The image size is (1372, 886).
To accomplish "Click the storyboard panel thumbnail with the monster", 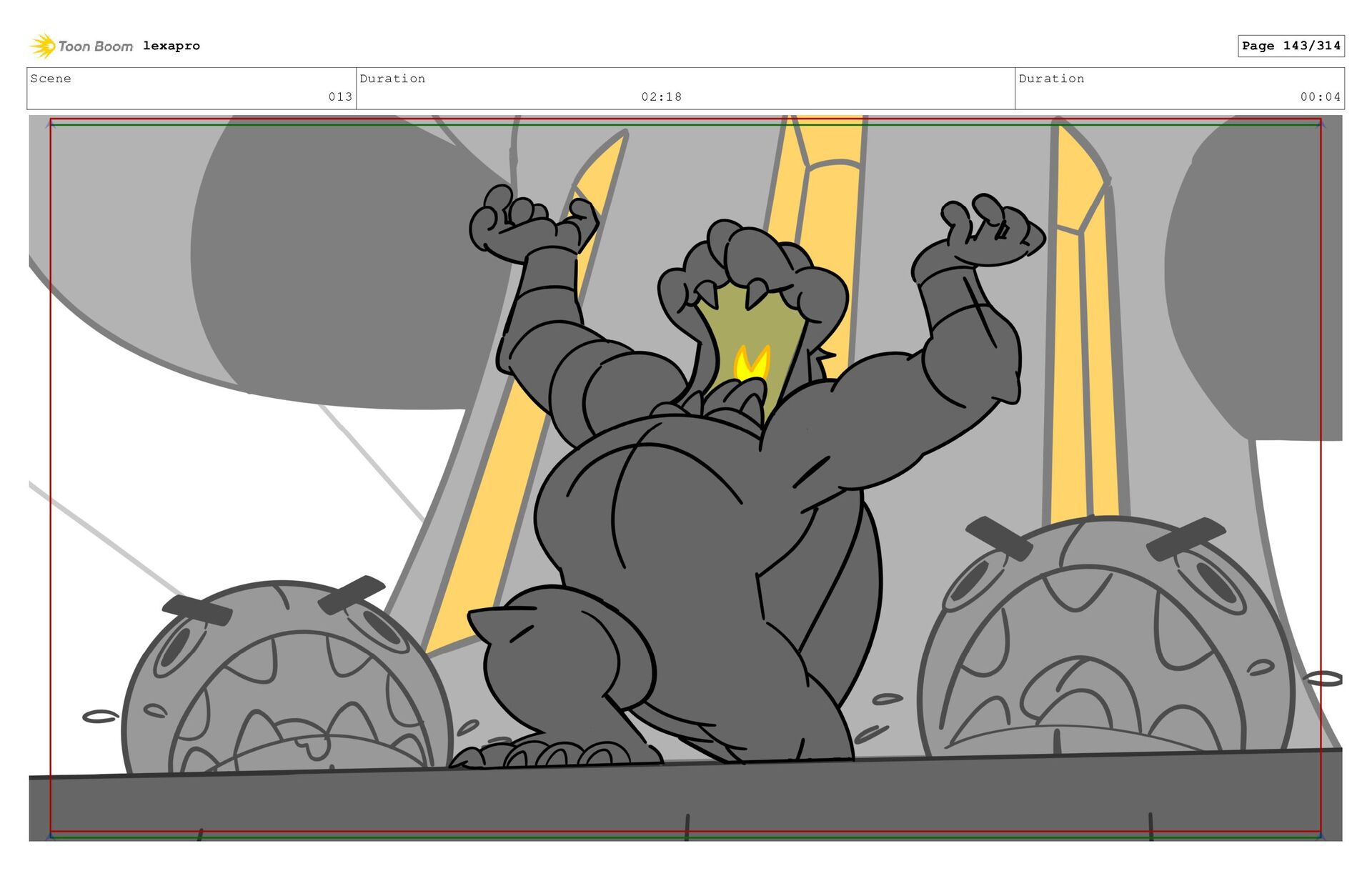I will [x=685, y=478].
